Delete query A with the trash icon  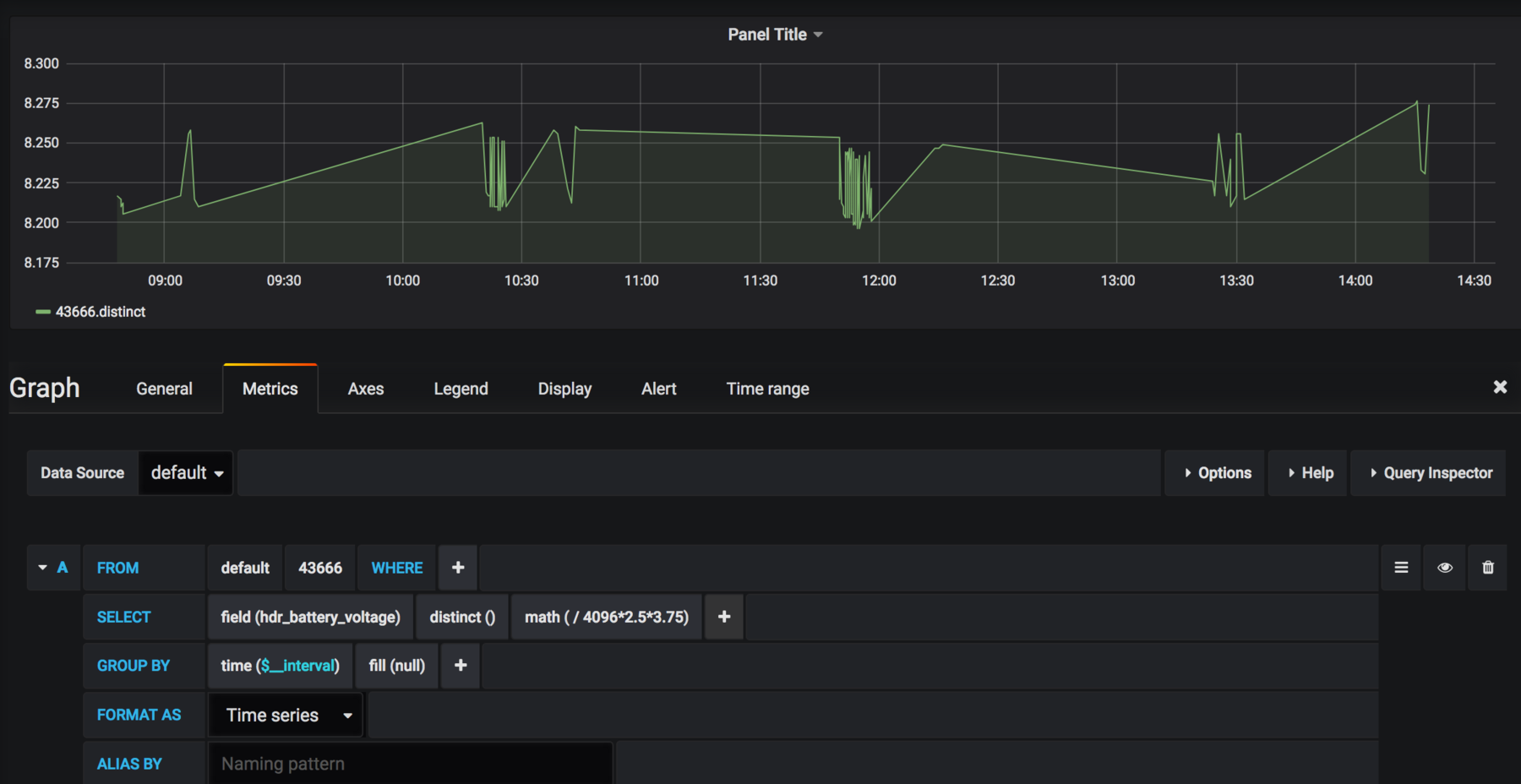[x=1487, y=567]
